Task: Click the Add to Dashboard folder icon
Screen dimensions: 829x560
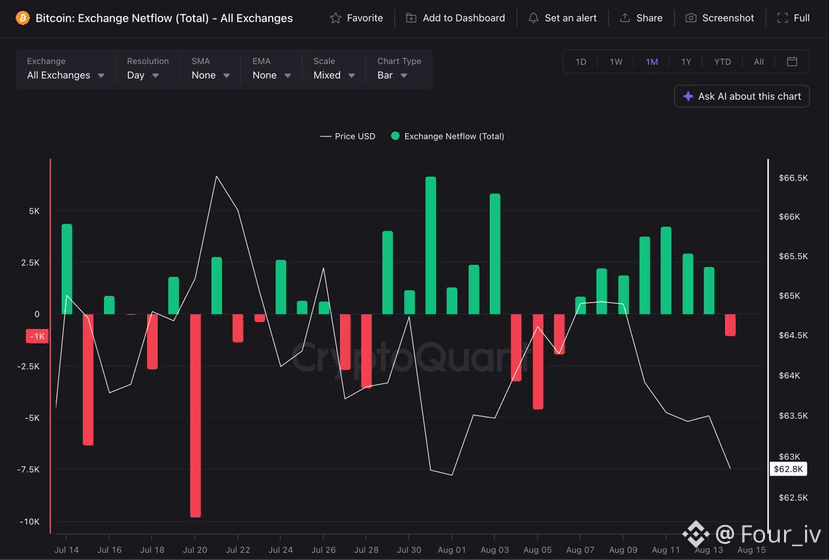Action: click(x=411, y=18)
